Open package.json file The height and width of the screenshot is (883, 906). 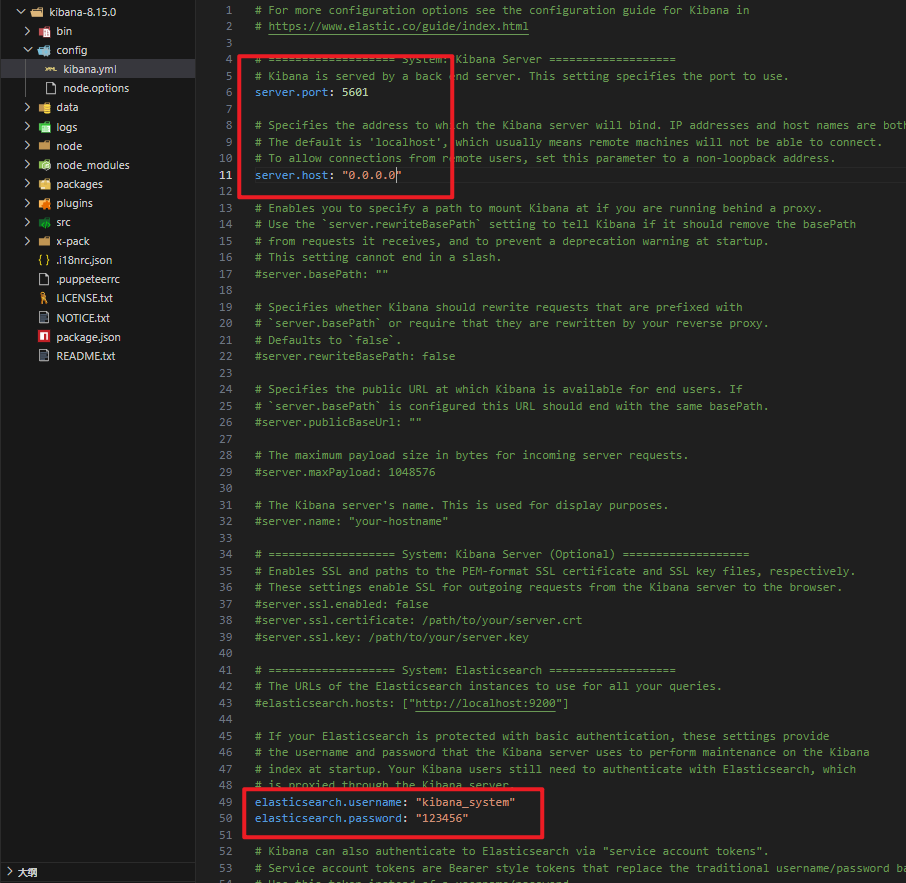pyautogui.click(x=88, y=337)
